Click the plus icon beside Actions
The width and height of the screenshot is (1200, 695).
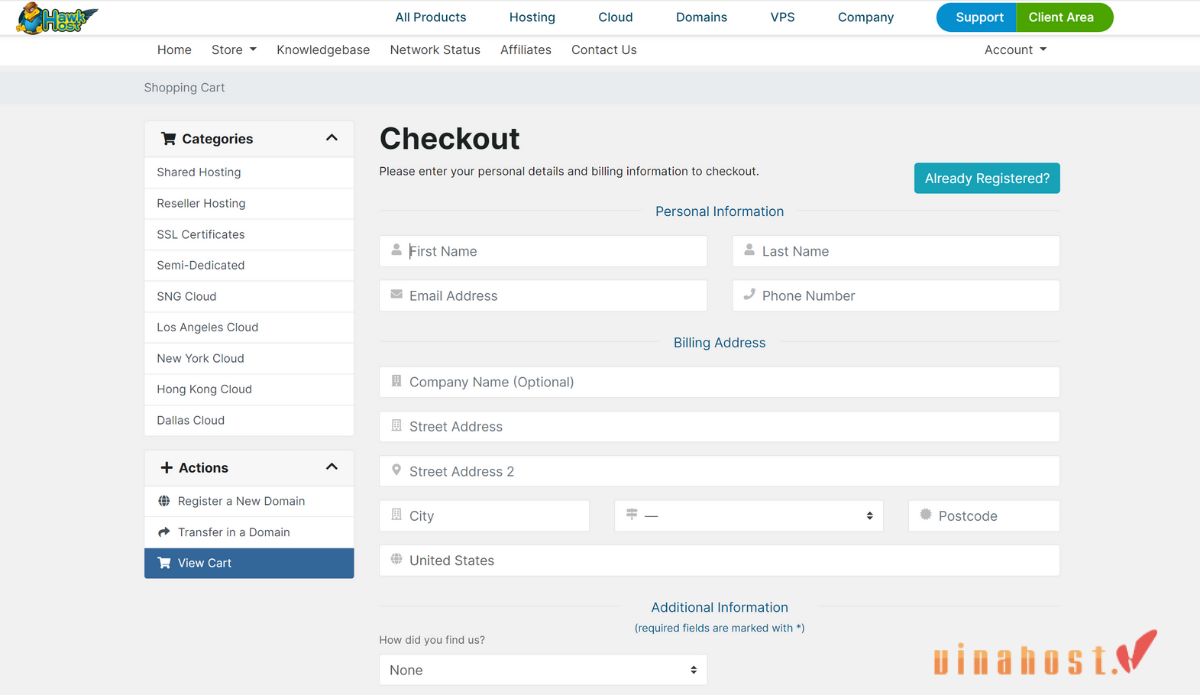(166, 468)
